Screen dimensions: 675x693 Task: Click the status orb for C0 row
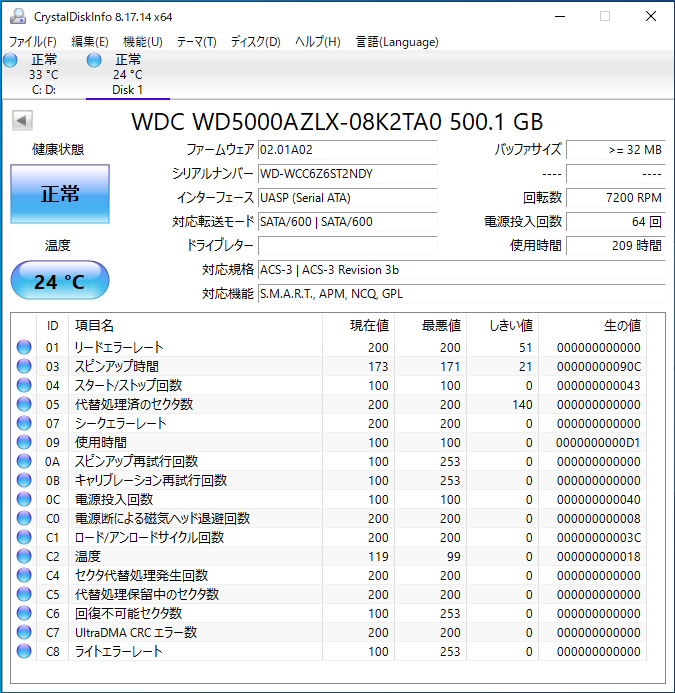point(24,518)
